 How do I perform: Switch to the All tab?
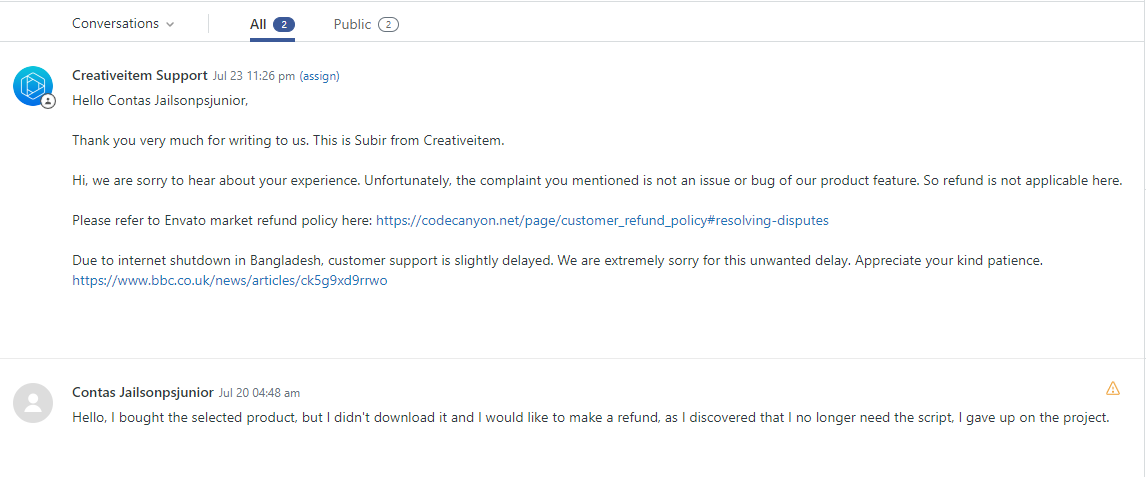click(272, 24)
